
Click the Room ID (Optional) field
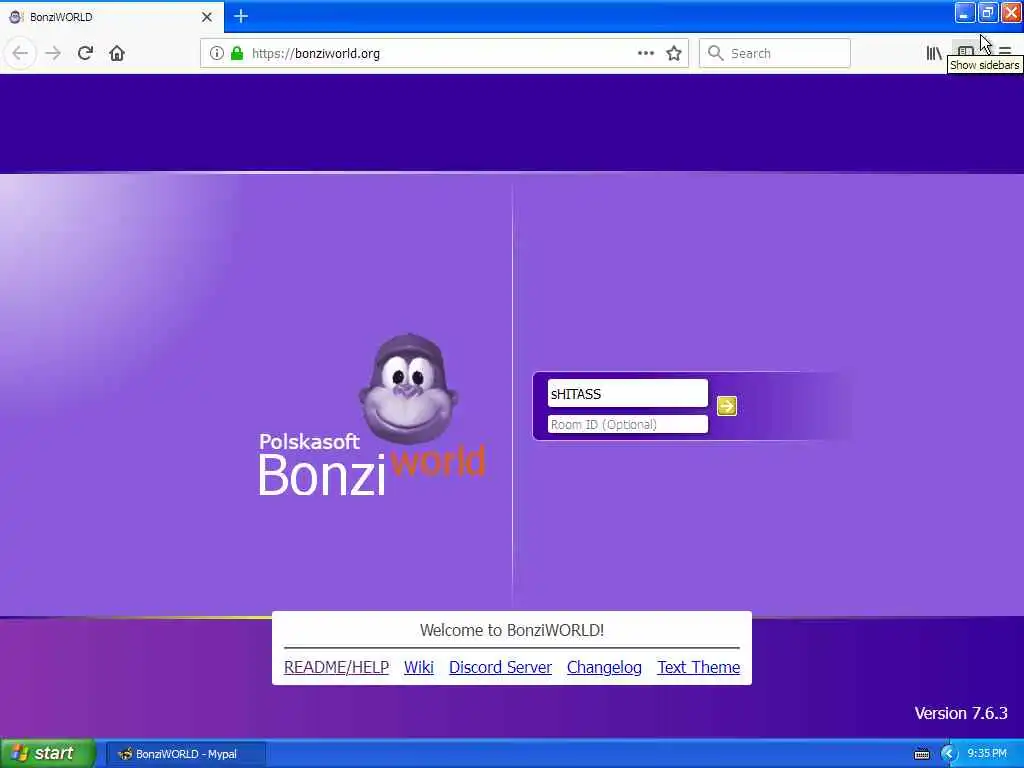[x=628, y=424]
